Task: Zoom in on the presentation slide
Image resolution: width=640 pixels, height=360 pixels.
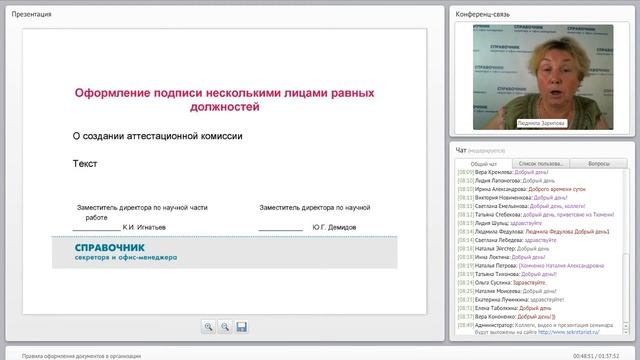Action: point(208,327)
